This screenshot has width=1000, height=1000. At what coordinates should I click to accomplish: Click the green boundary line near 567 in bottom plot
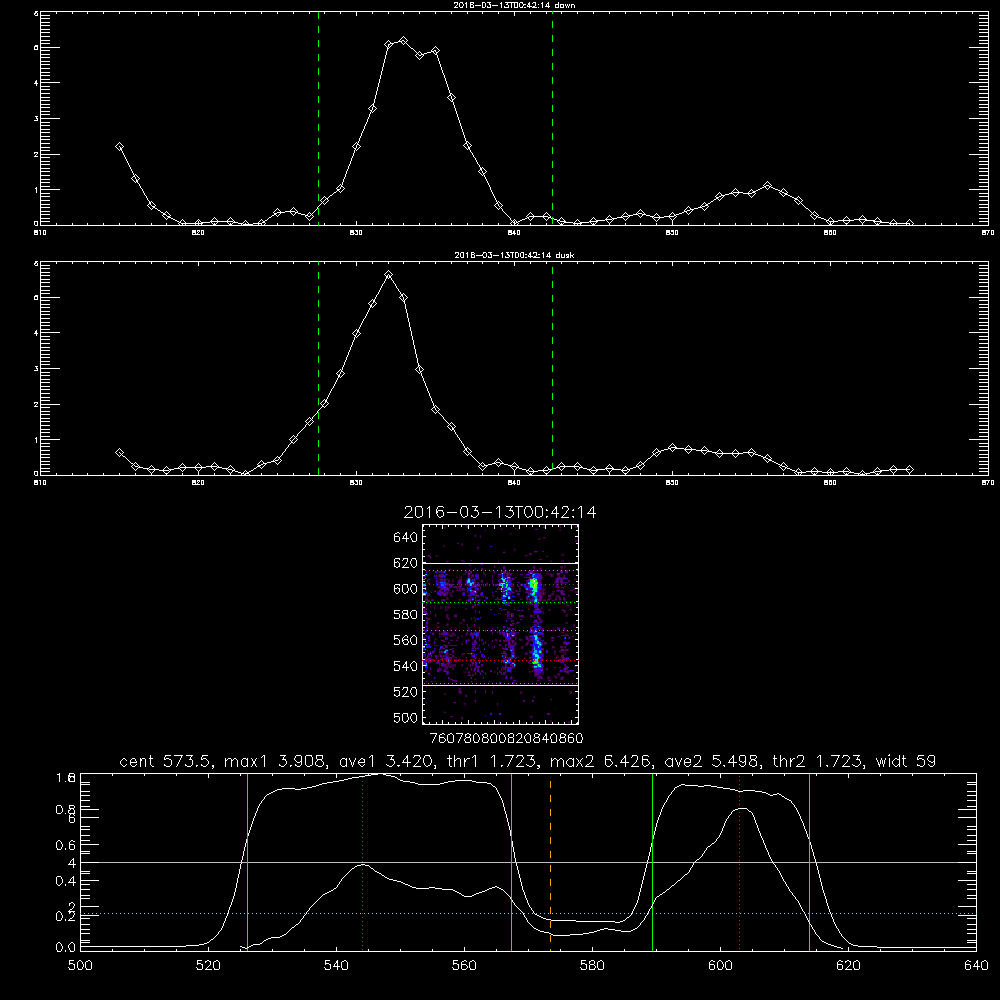(511, 861)
